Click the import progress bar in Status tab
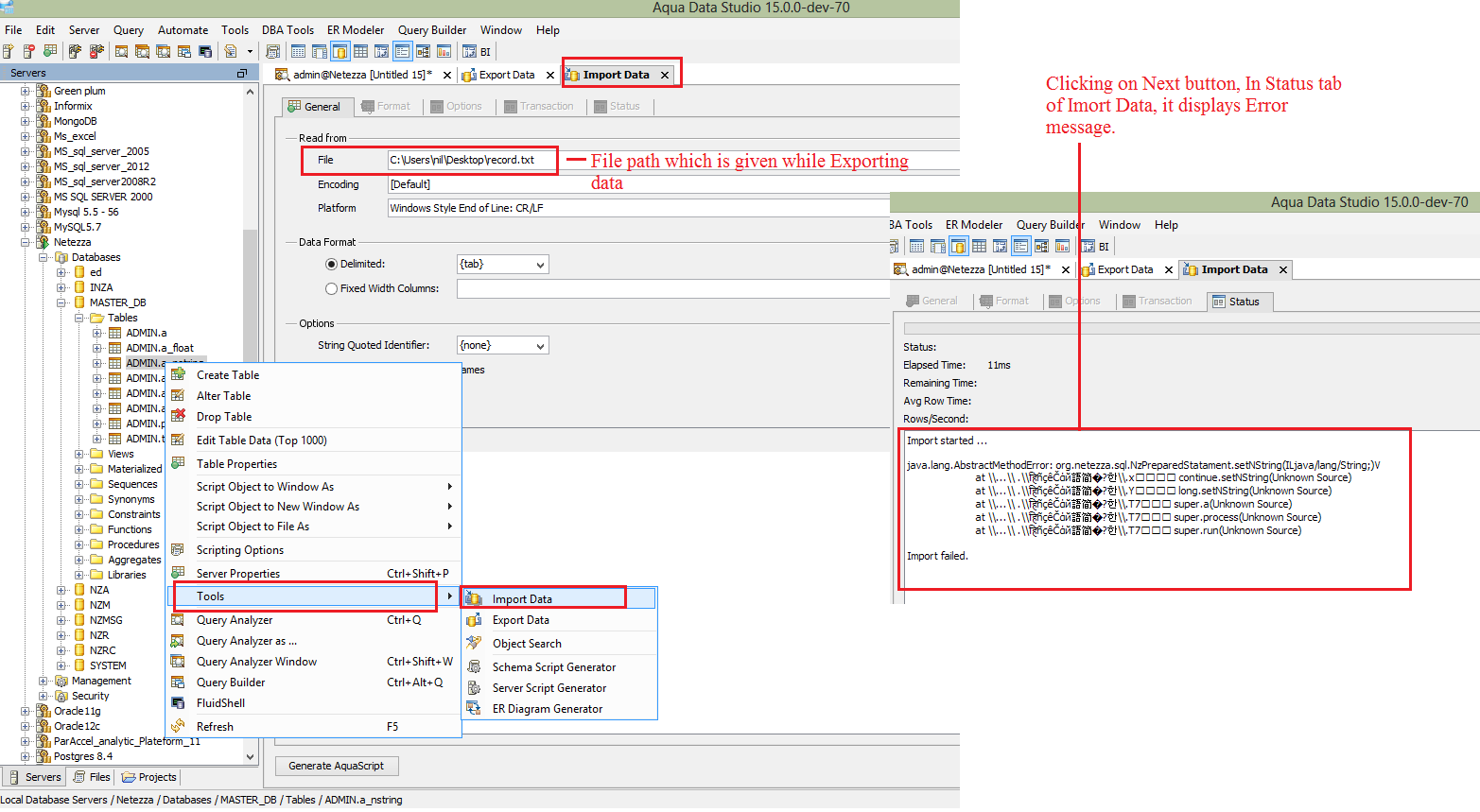Screen dimensions: 1480x812 point(1192,328)
